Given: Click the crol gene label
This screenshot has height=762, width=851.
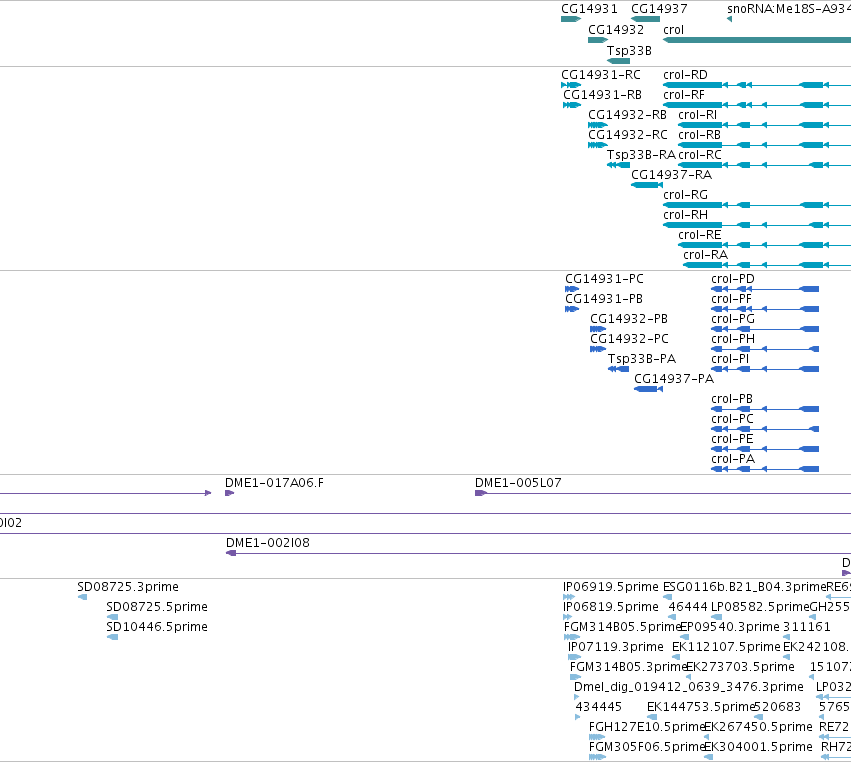Looking at the screenshot, I should 673,30.
